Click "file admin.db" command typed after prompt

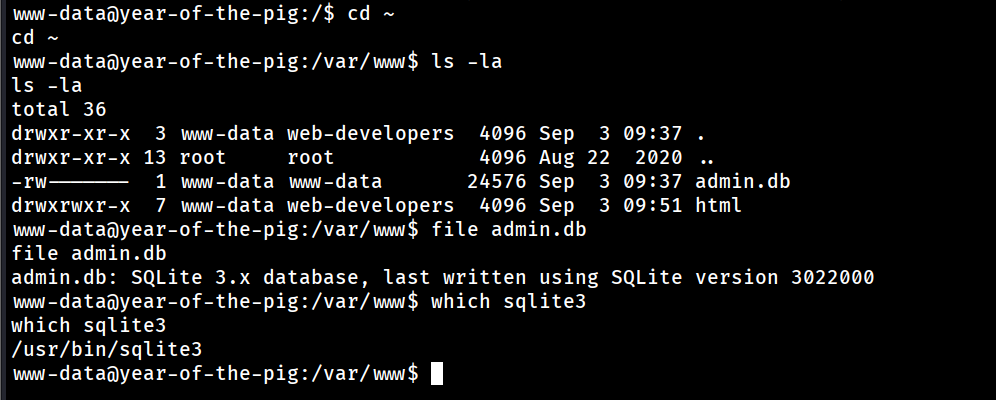(508, 230)
